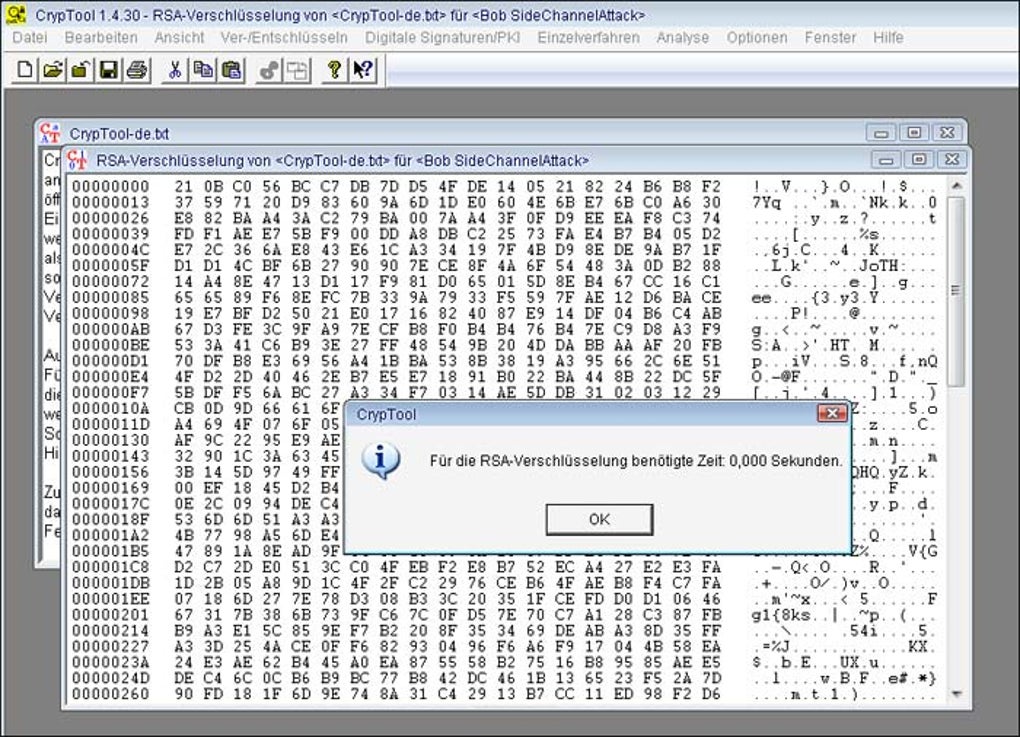Click offset 00000013 in hex view
Image resolution: width=1020 pixels, height=737 pixels.
click(111, 202)
